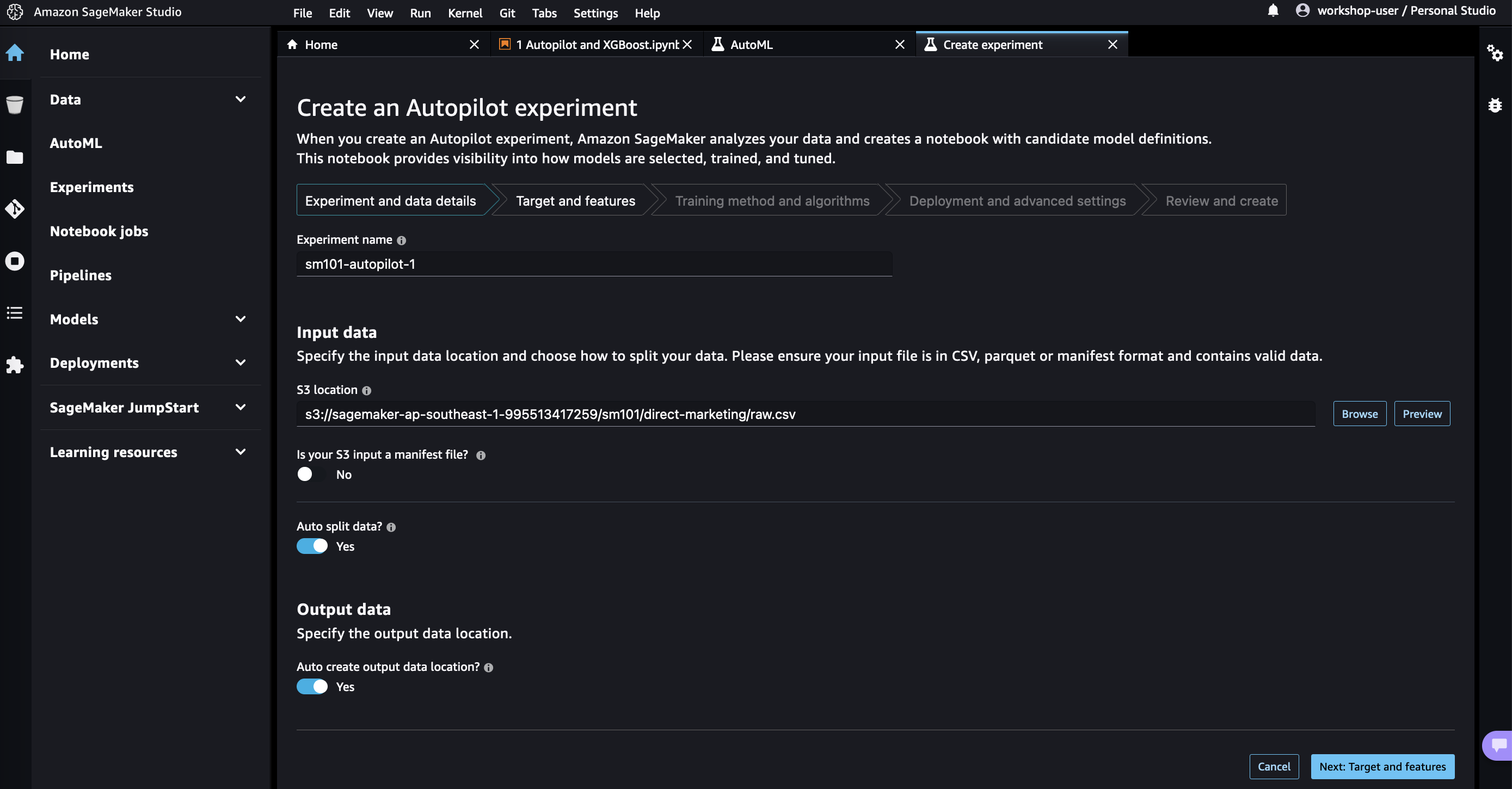Select Target and features step
This screenshot has height=789, width=1512.
pyautogui.click(x=575, y=201)
